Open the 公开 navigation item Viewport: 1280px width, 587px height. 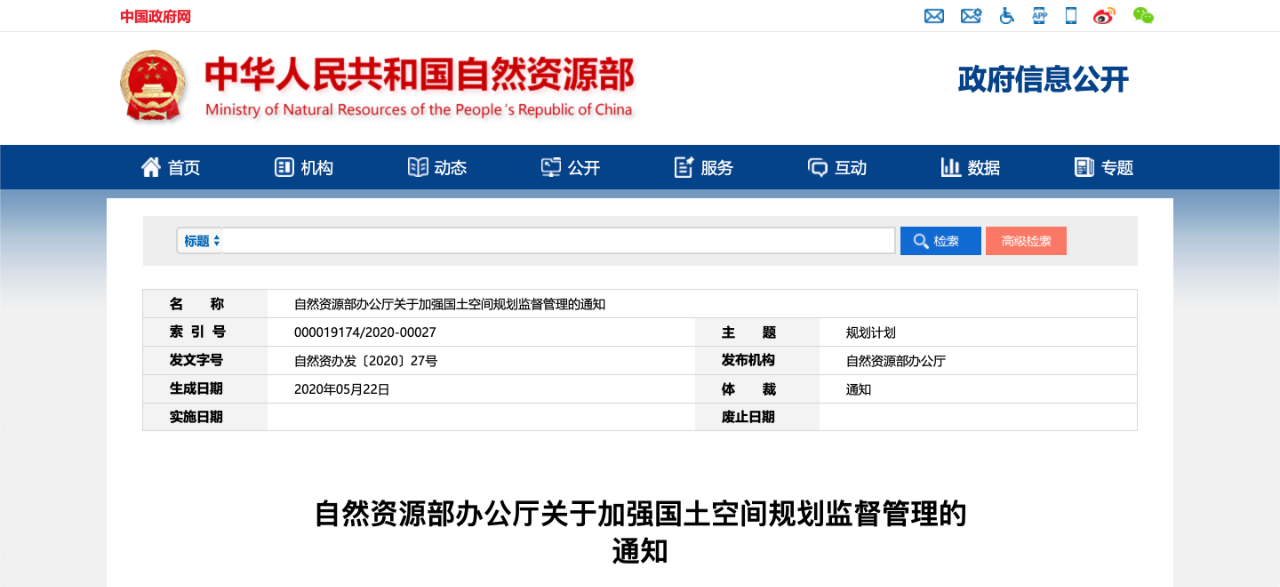click(x=571, y=167)
